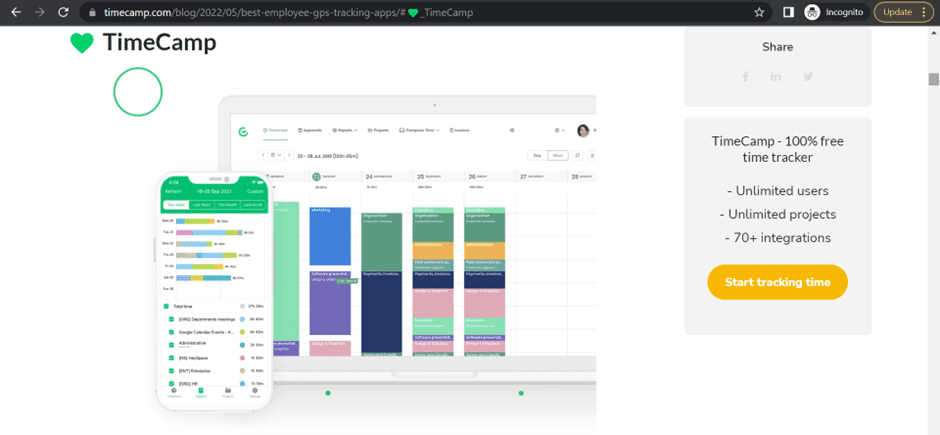Click the Start tracking time button

[x=777, y=282]
